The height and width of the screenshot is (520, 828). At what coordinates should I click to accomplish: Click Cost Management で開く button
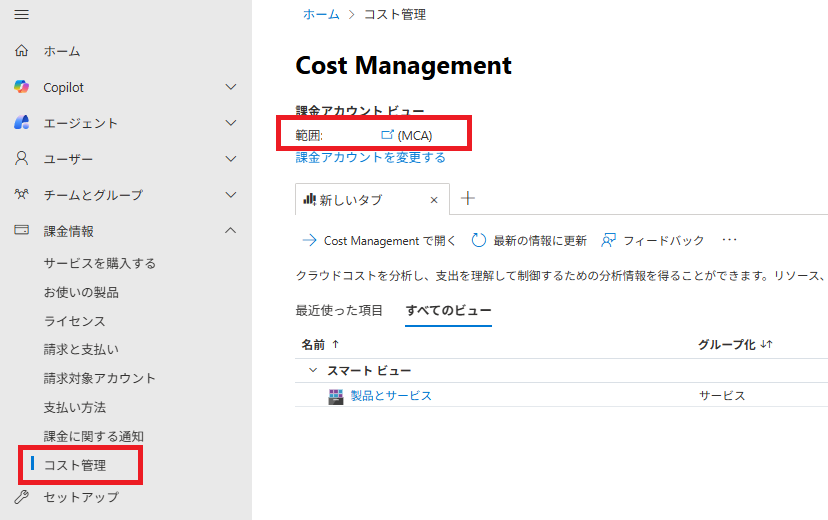pos(379,240)
